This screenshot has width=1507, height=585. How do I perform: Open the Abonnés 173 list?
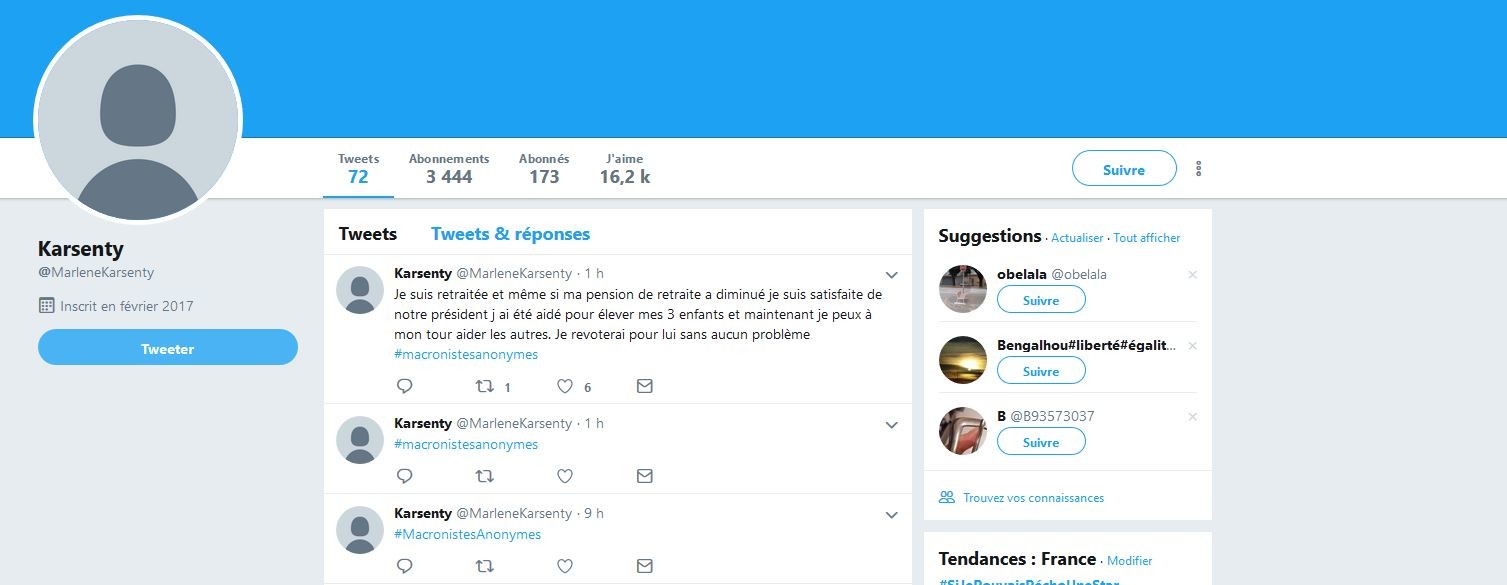(x=544, y=169)
